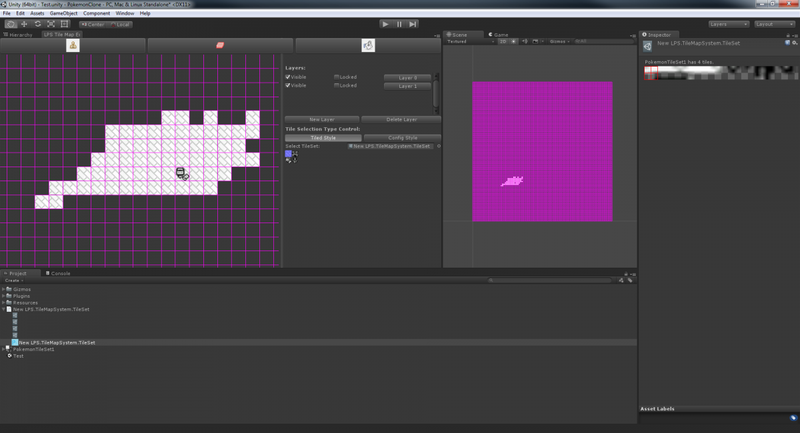Click the Select TileSet object field

click(391, 146)
